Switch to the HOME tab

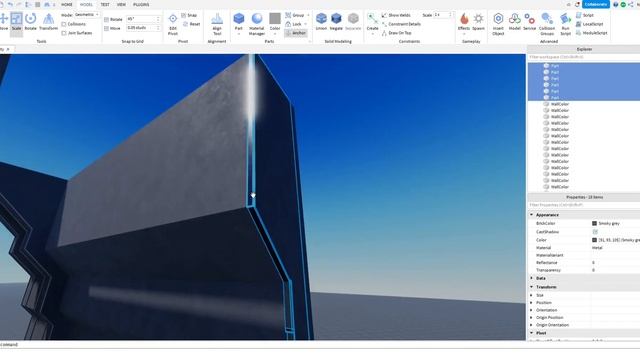click(67, 4)
